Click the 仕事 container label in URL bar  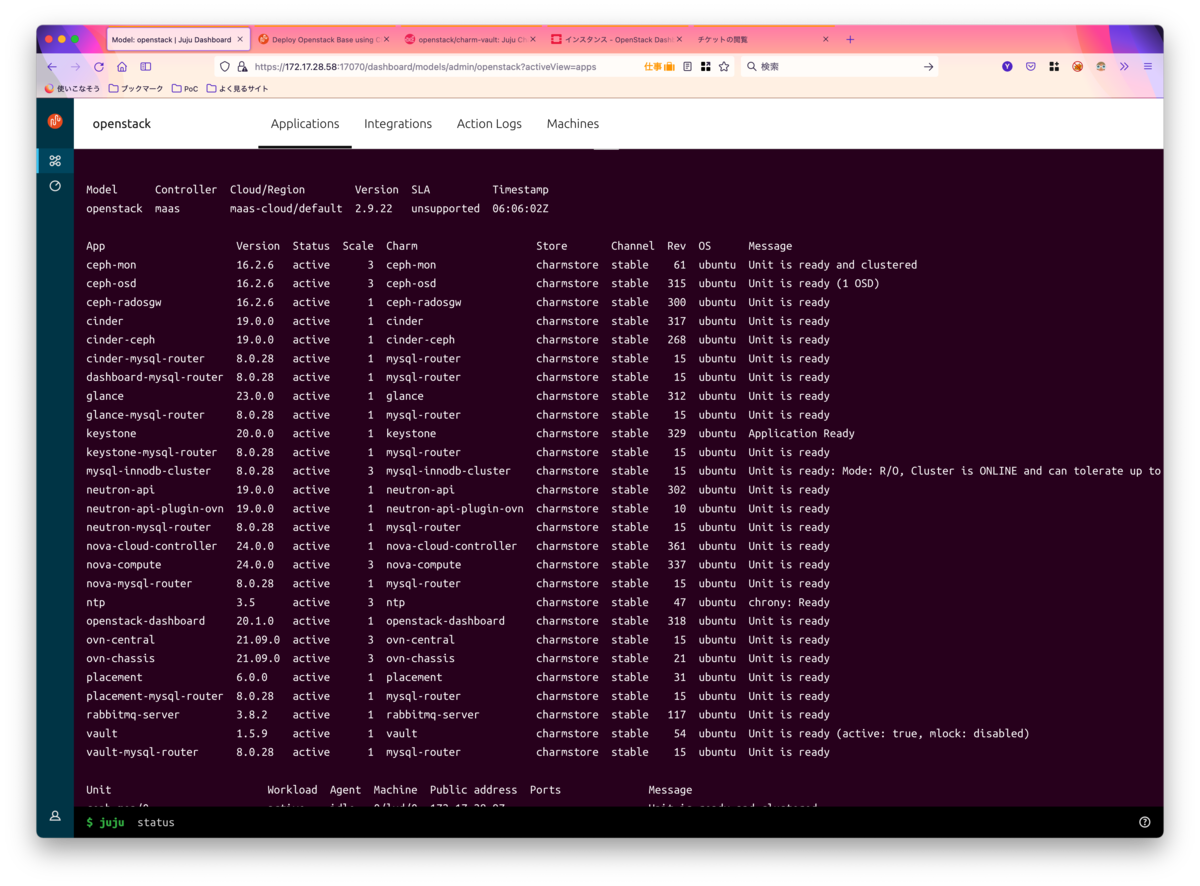pyautogui.click(x=659, y=67)
